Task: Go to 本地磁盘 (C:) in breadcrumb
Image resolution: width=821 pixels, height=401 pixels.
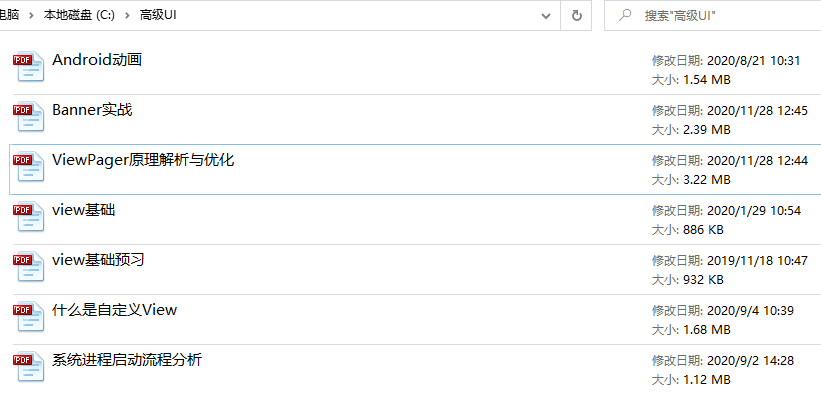Action: 79,15
